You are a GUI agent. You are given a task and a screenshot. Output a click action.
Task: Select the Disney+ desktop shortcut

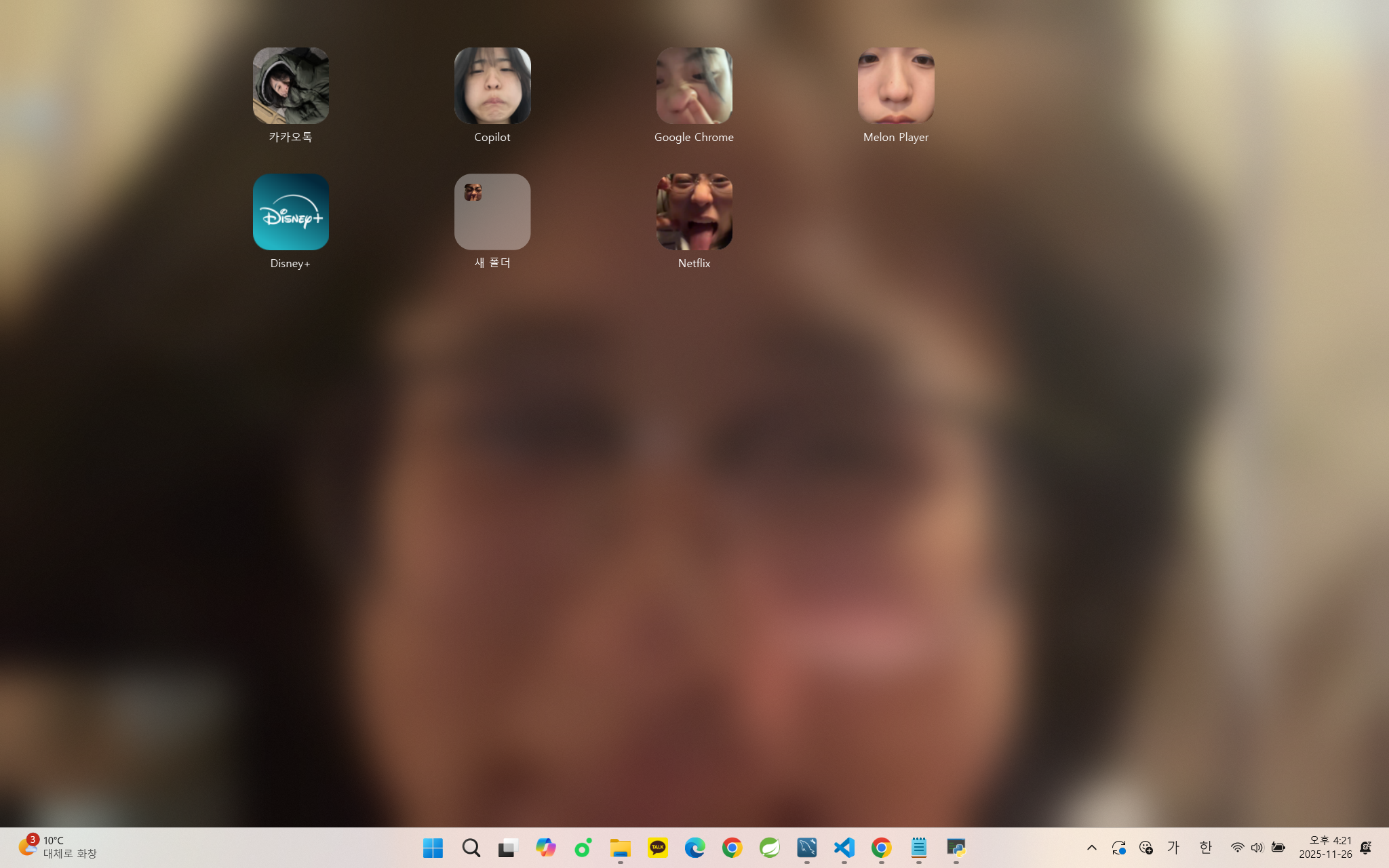click(290, 212)
